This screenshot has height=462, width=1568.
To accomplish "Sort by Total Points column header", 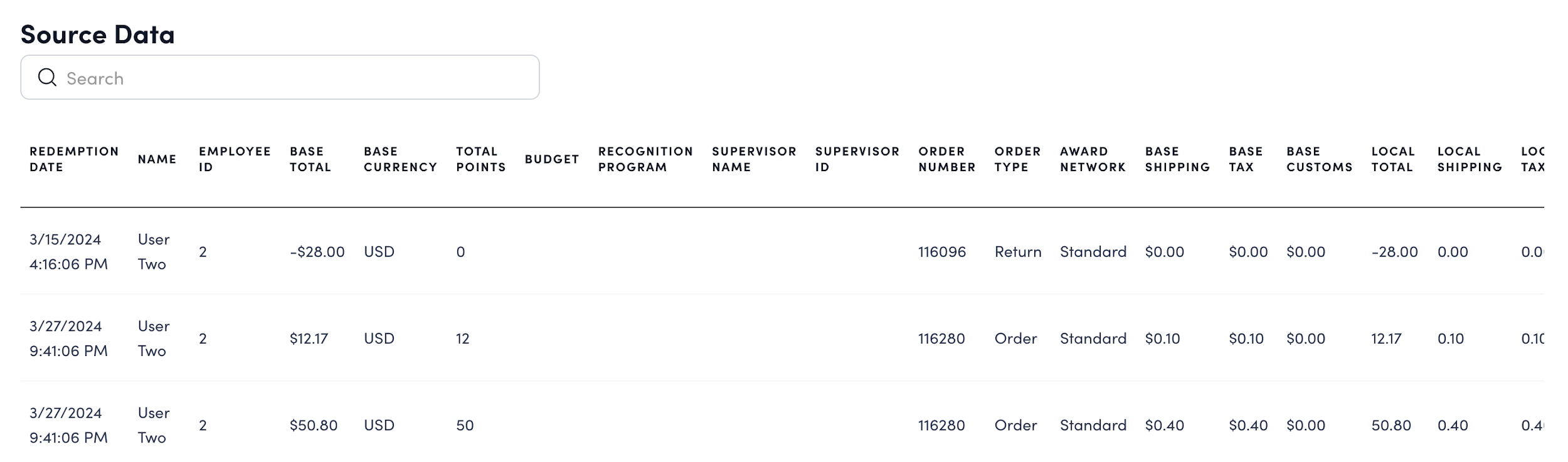I will tap(480, 159).
